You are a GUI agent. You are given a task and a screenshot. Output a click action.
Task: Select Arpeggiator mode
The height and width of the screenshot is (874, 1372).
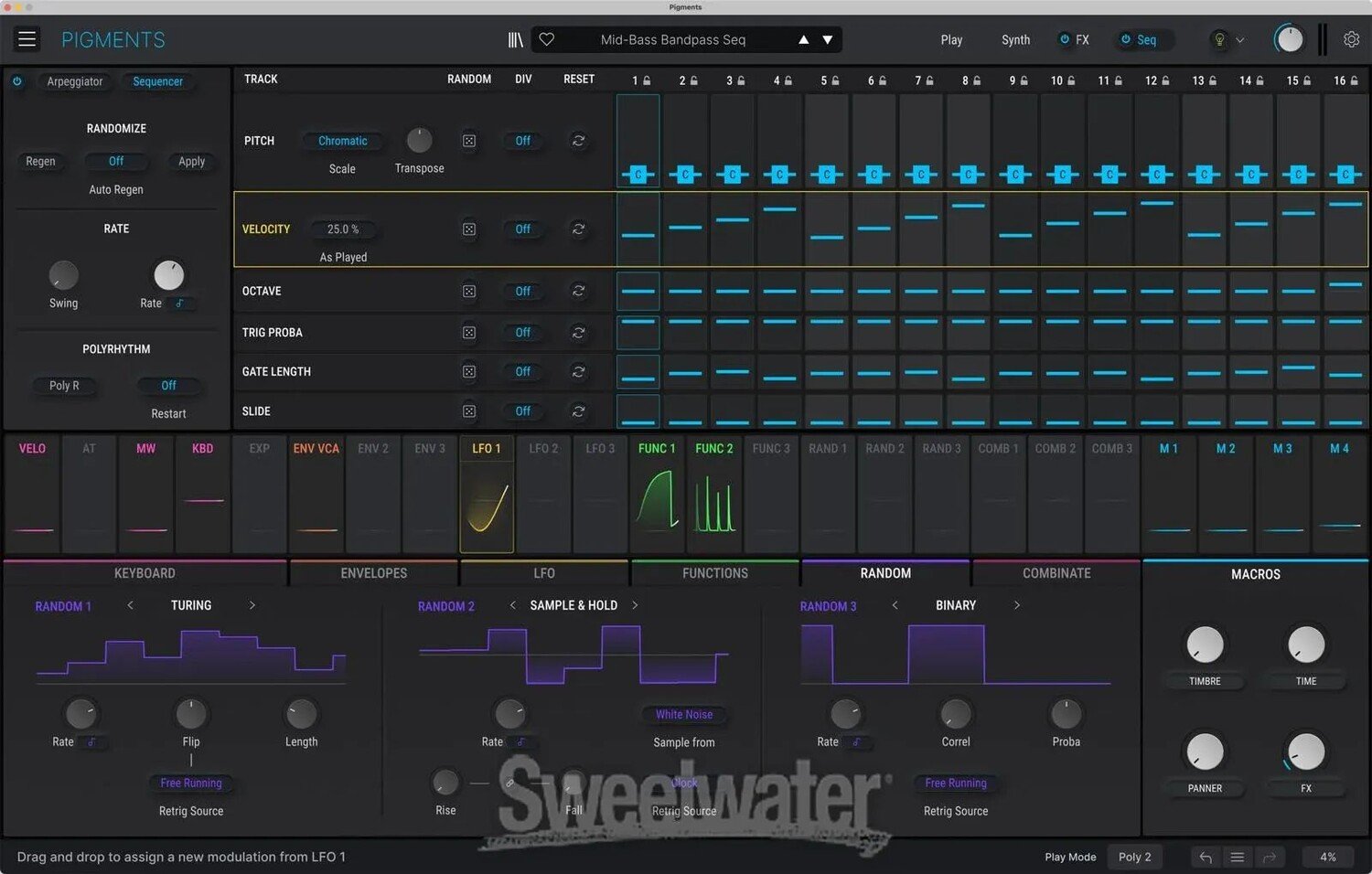(x=75, y=81)
